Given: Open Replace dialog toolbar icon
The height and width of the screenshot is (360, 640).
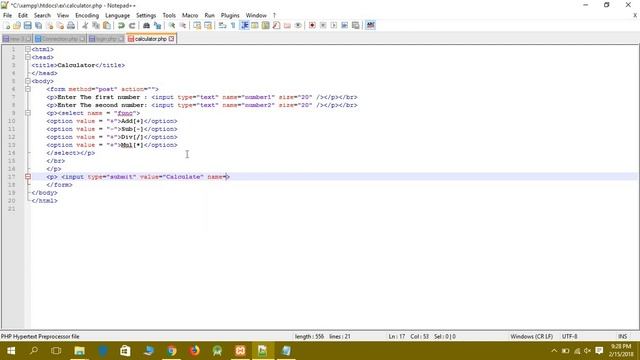Looking at the screenshot, I should click(157, 25).
